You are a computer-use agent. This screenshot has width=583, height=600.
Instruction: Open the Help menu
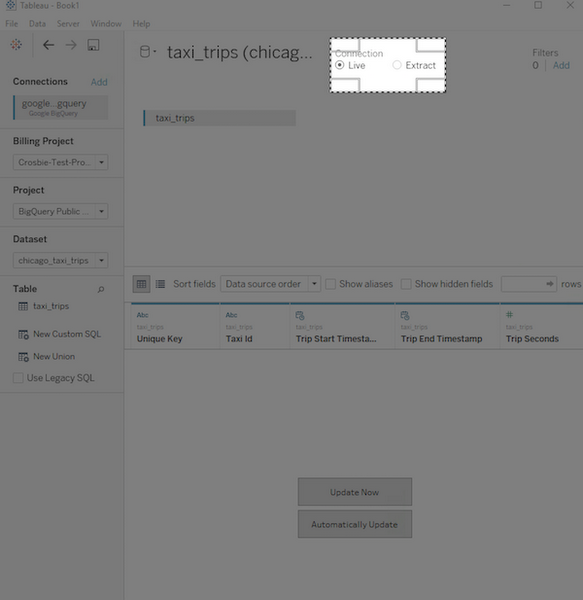click(141, 24)
